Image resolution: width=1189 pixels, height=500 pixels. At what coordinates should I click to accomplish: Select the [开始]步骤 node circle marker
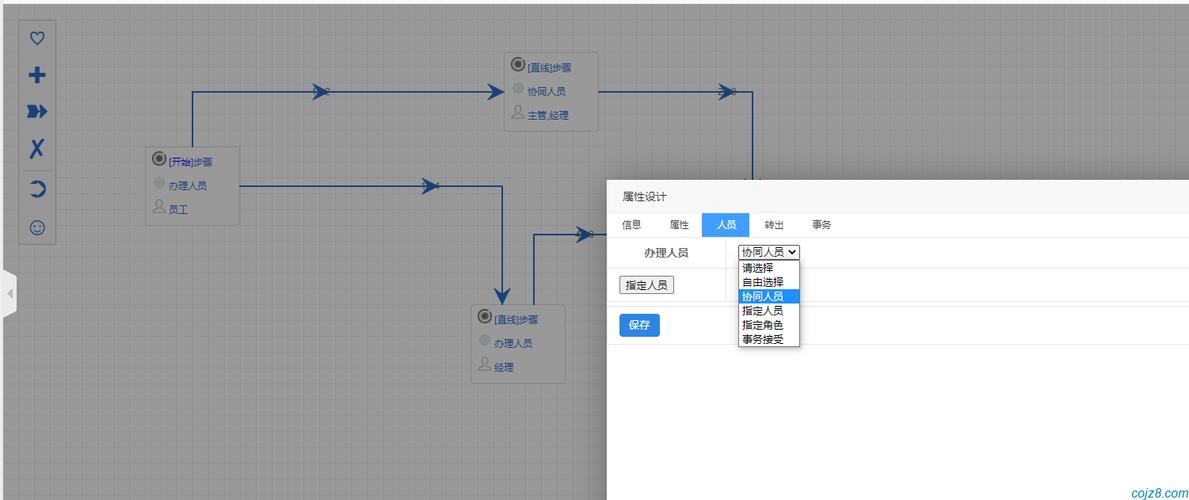click(158, 159)
